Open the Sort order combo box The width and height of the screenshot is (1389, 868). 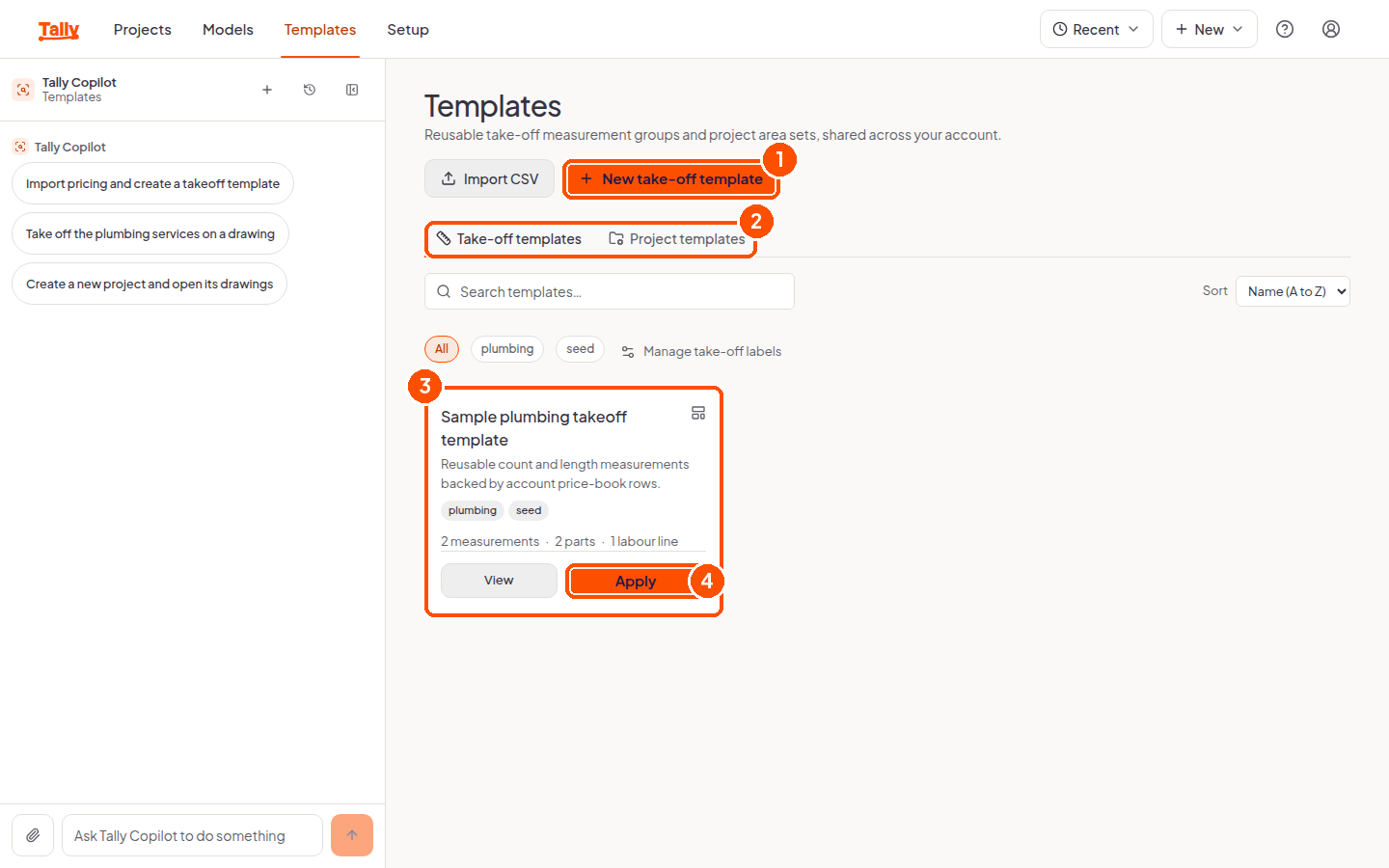pos(1293,291)
